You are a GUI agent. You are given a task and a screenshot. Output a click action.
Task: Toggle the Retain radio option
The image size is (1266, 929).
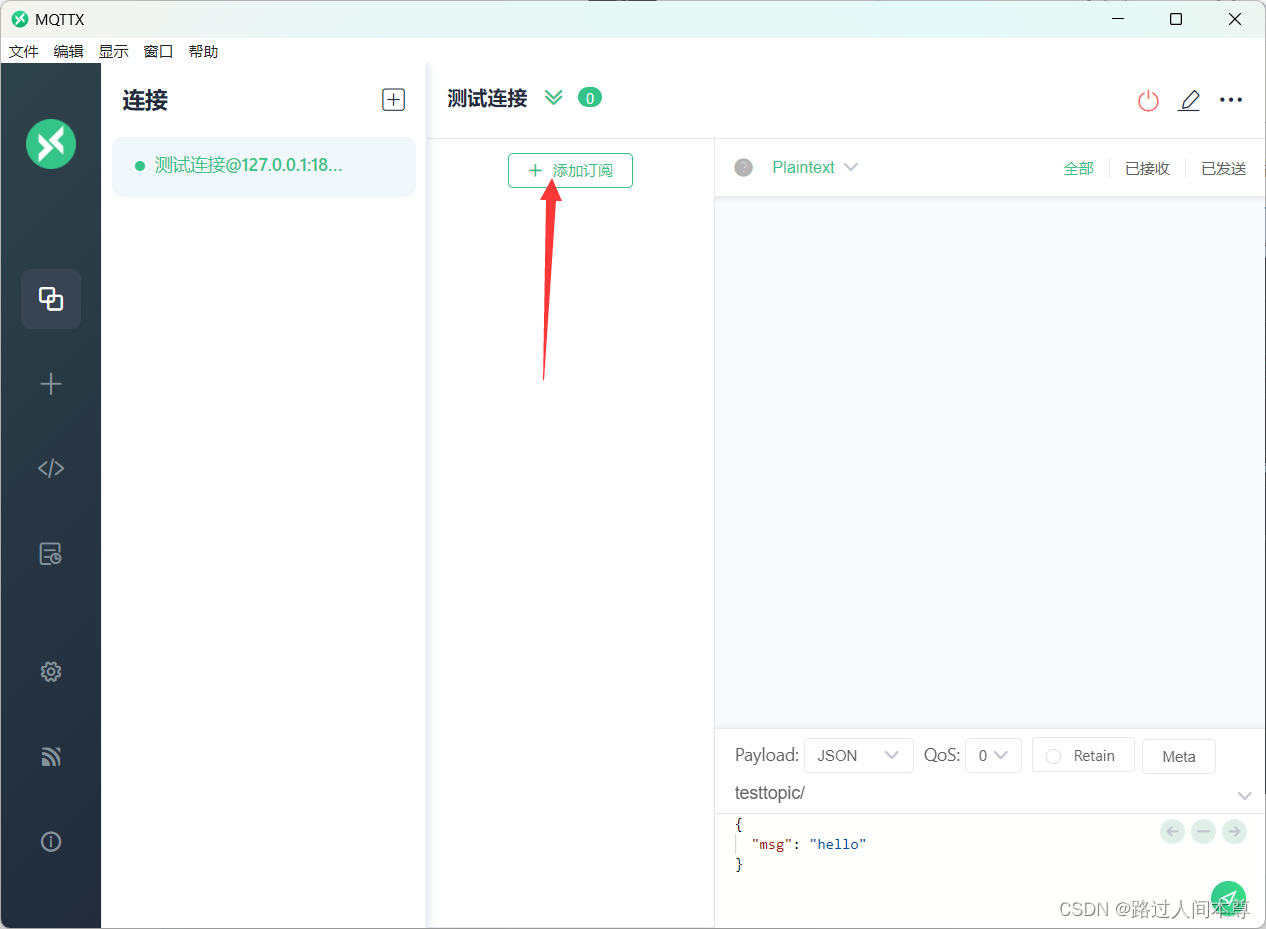tap(1083, 755)
